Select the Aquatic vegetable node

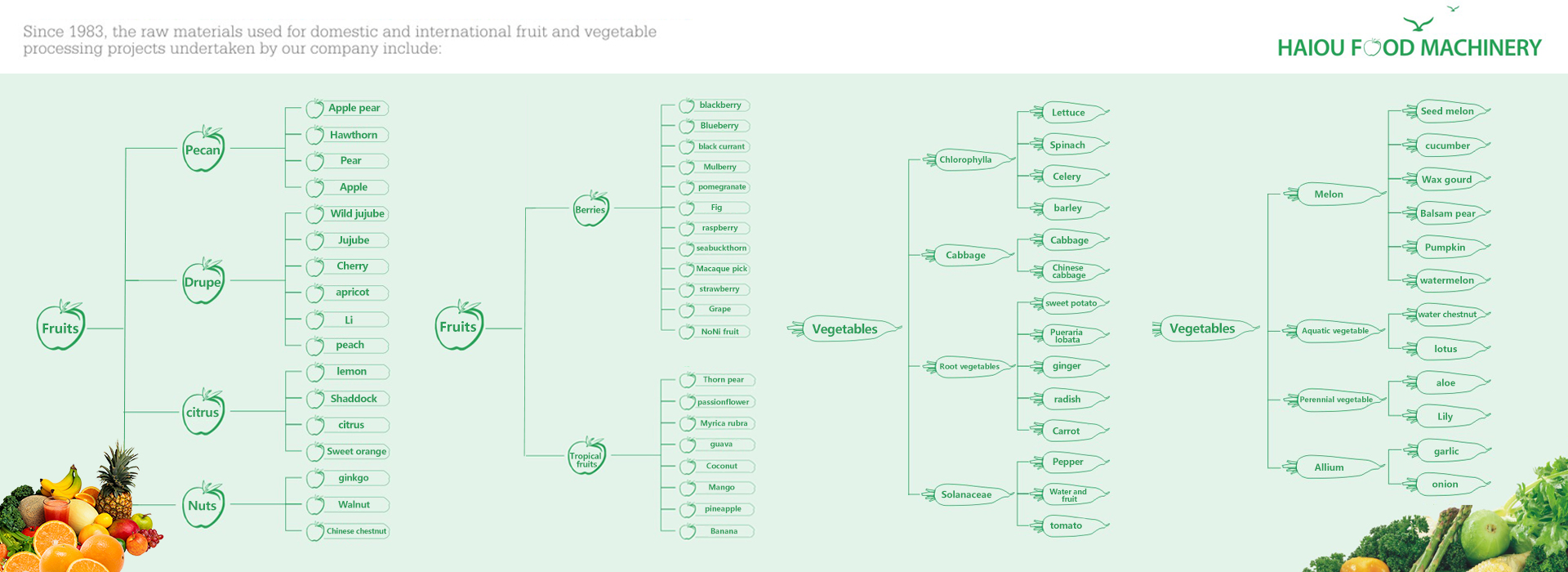point(1334,331)
